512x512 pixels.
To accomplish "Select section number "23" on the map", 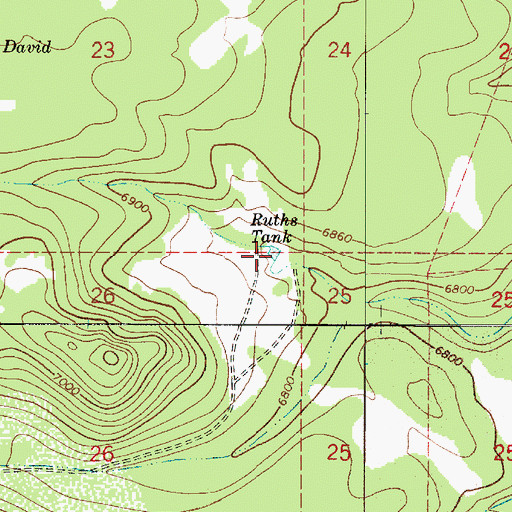I will tap(103, 50).
